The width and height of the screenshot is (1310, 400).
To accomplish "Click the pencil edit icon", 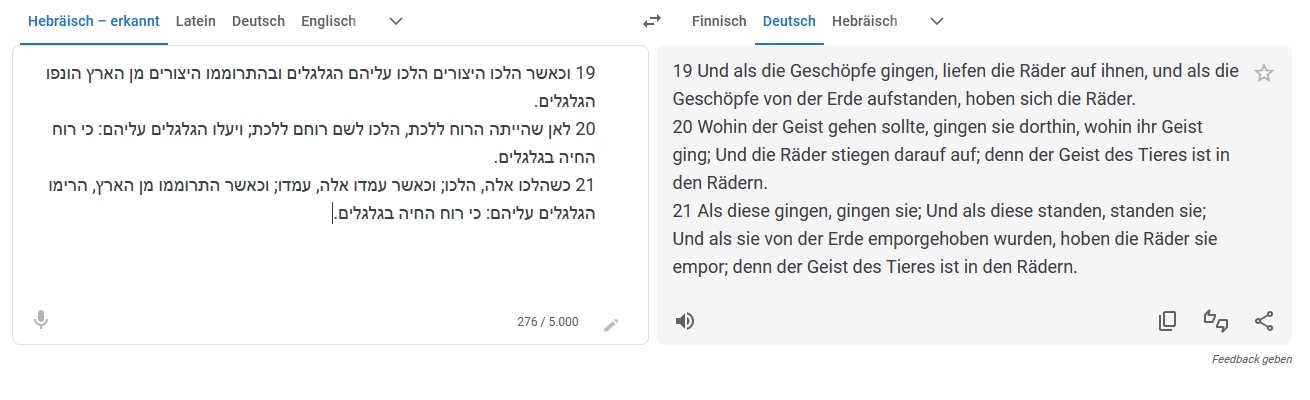I will point(611,324).
